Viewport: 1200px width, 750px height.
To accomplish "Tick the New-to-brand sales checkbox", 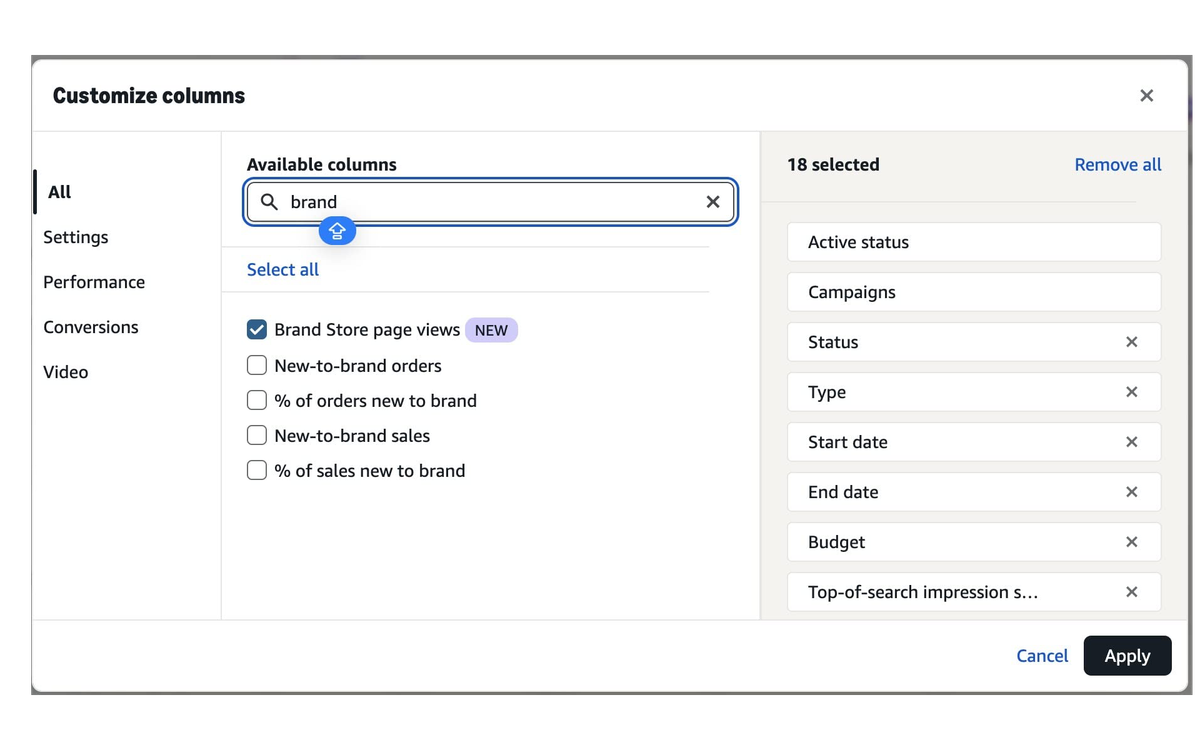I will [x=257, y=435].
